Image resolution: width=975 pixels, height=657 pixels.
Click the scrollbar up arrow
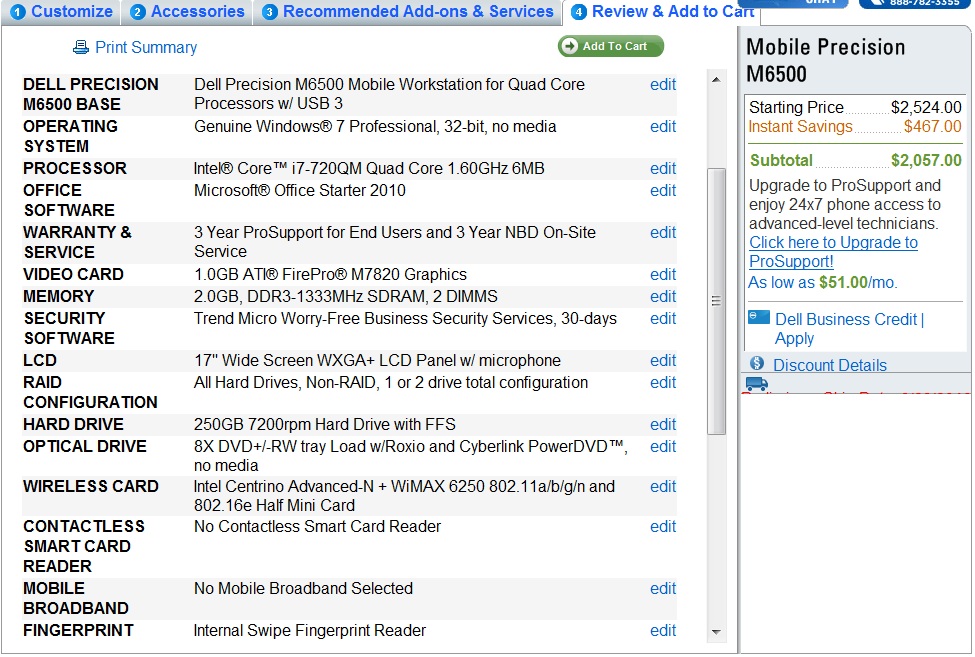716,80
